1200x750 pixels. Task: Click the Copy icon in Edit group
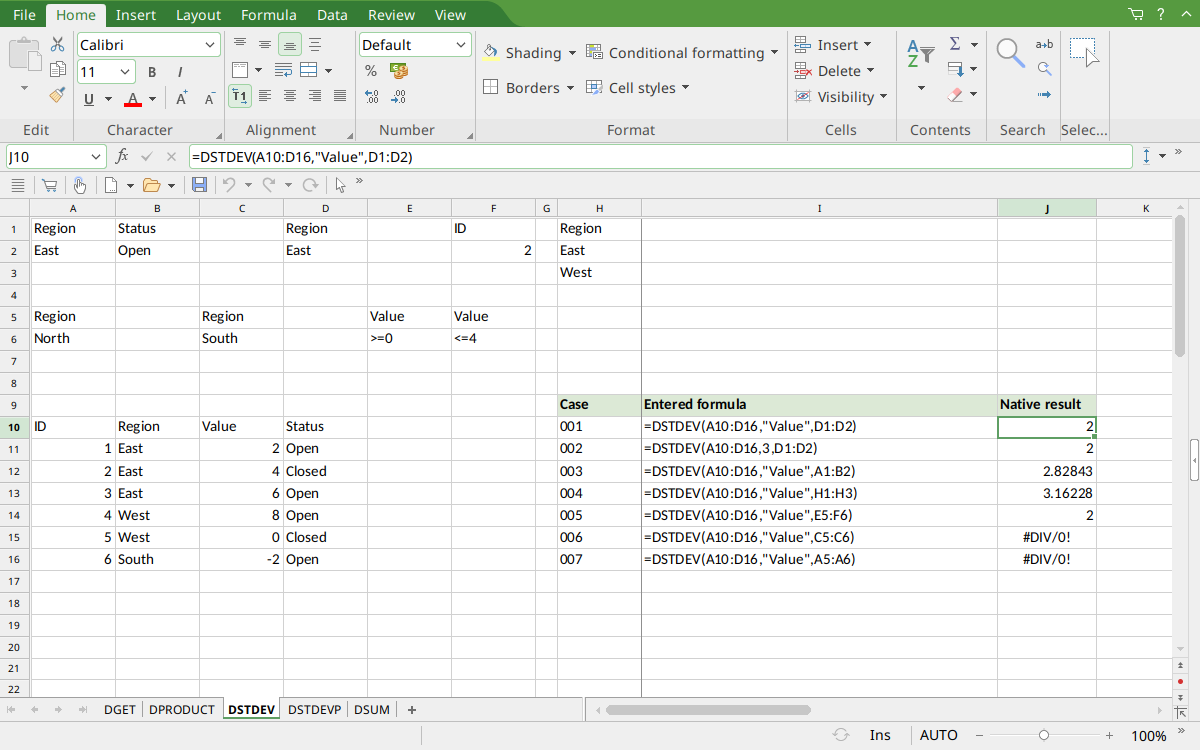click(x=57, y=70)
